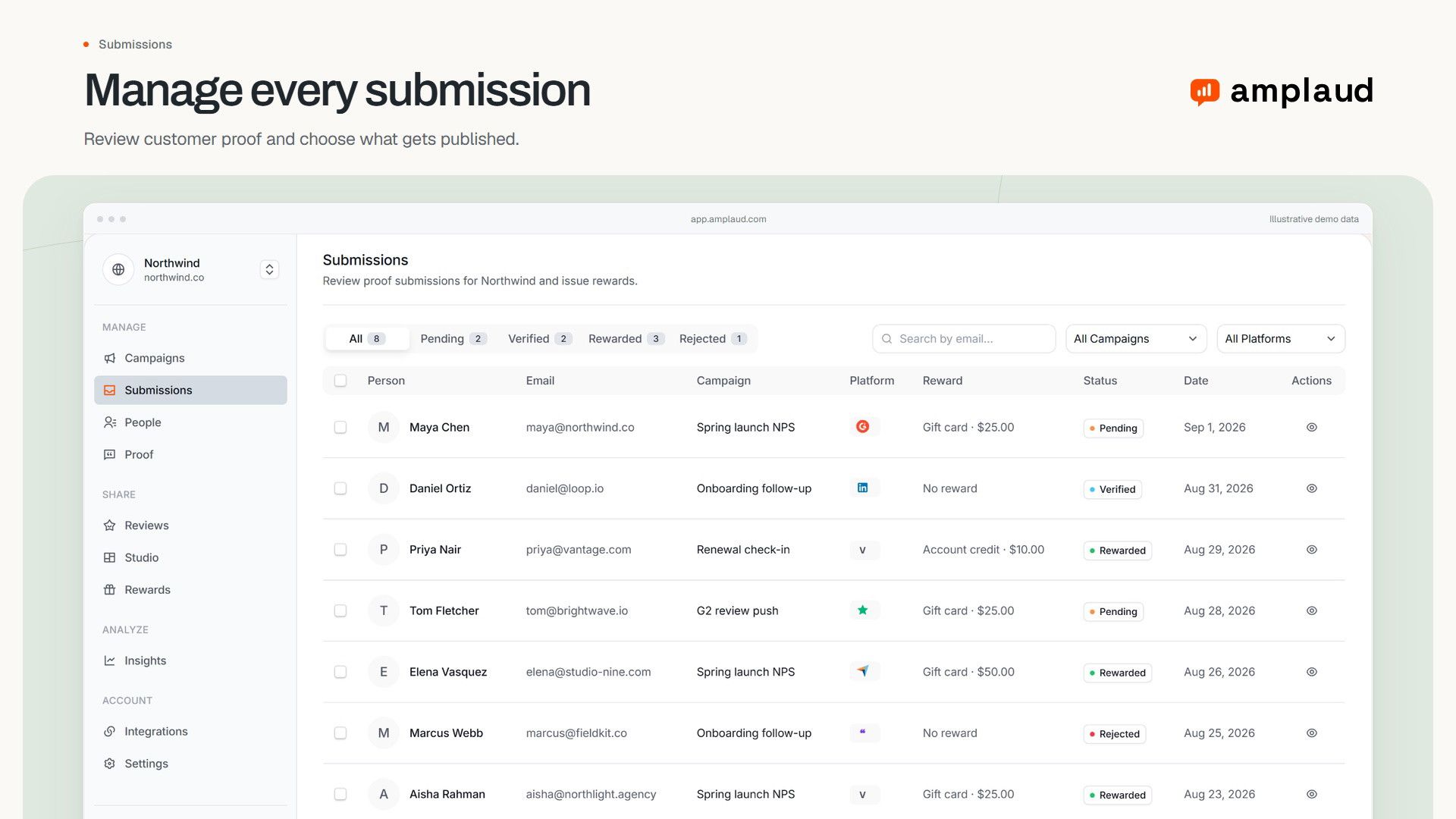This screenshot has width=1456, height=819.
Task: Click the app.amplaud.com address bar
Action: tap(728, 219)
